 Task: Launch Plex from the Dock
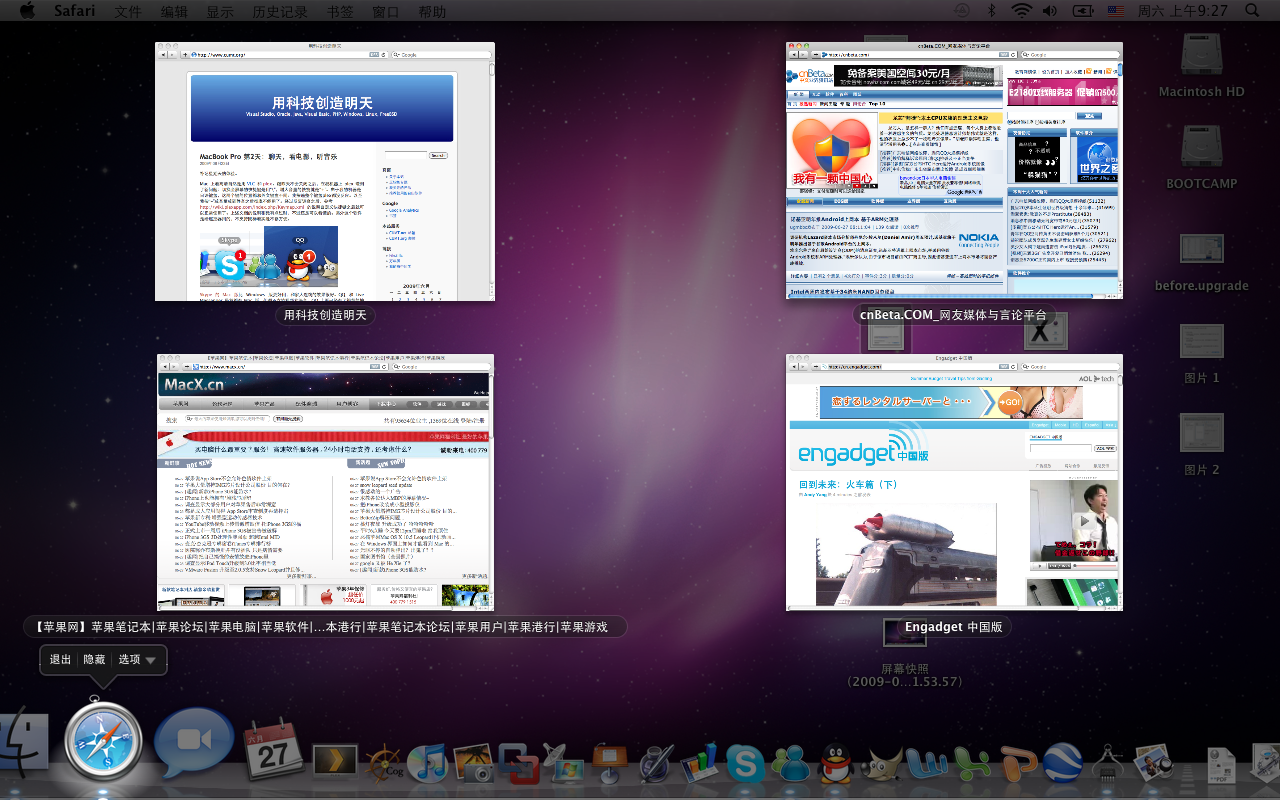coord(333,761)
